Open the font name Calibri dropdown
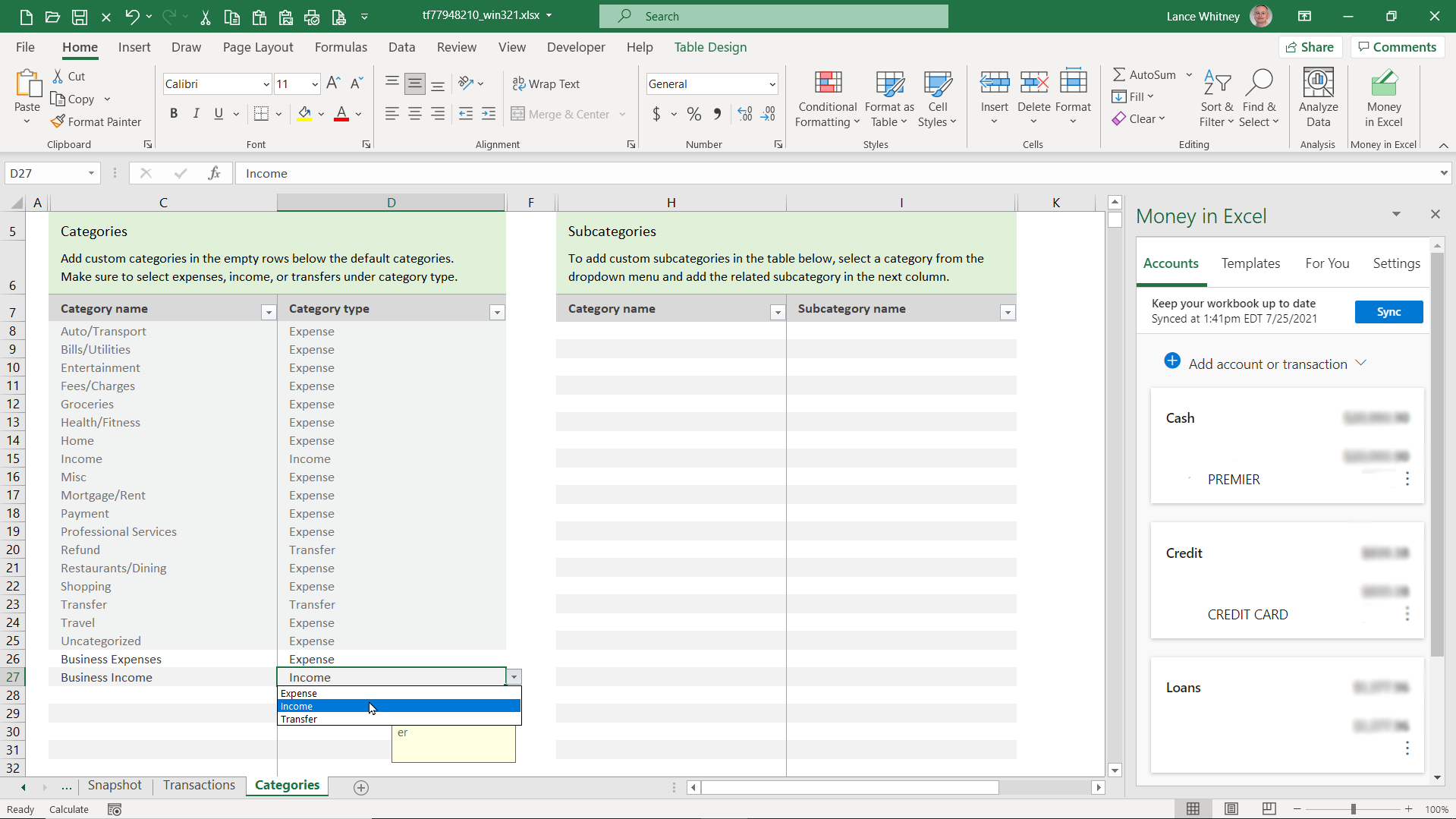The width and height of the screenshot is (1456, 819). click(x=266, y=84)
